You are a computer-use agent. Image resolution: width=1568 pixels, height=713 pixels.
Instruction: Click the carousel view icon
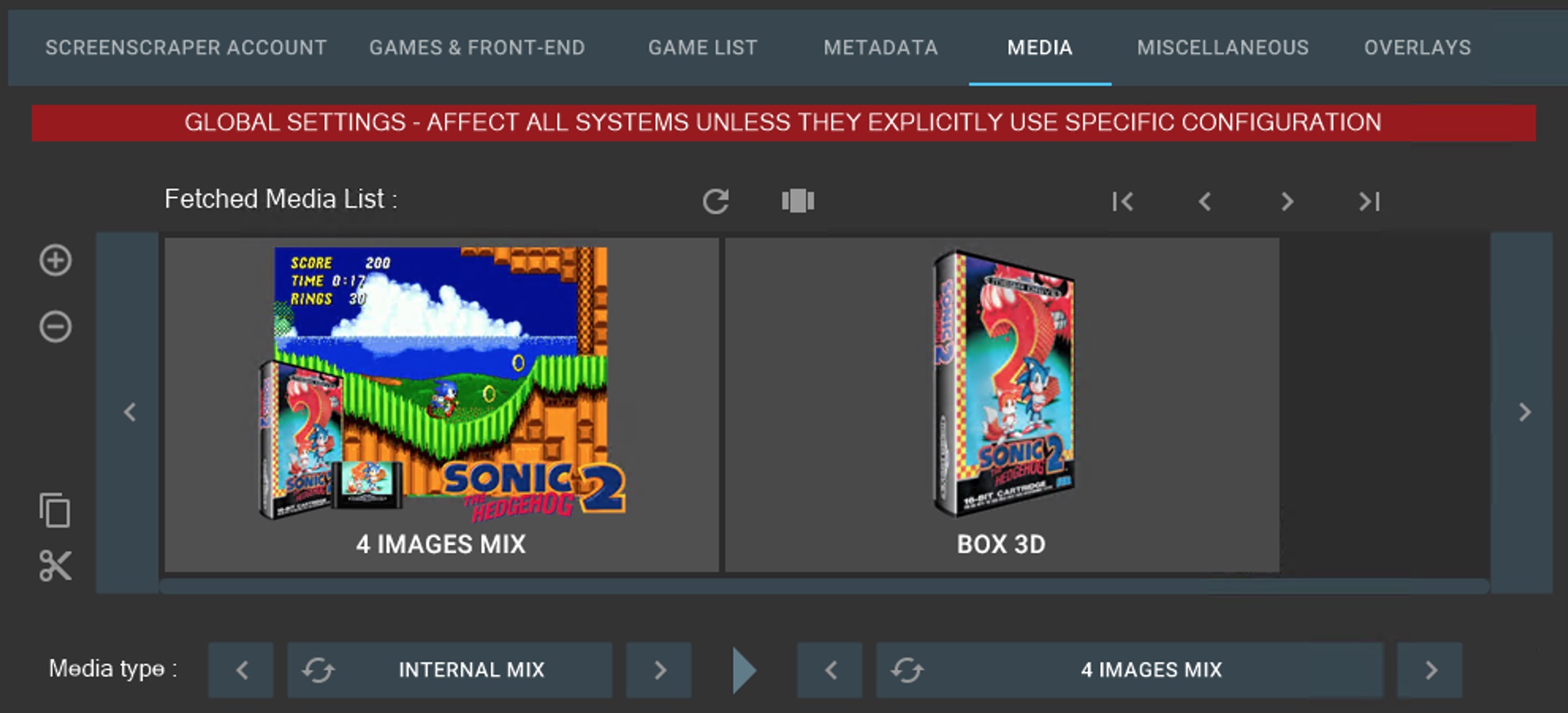[797, 201]
